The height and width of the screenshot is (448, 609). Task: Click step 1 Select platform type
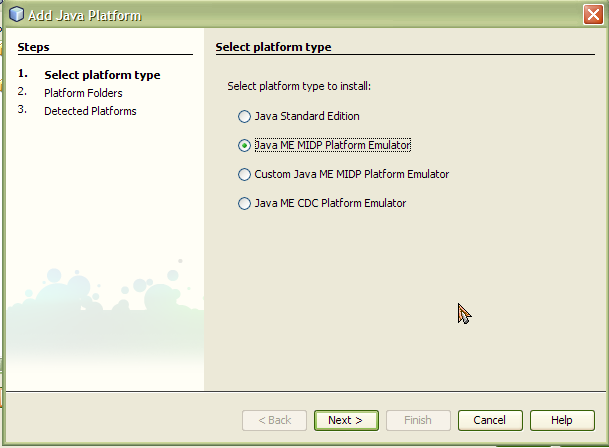(x=102, y=75)
